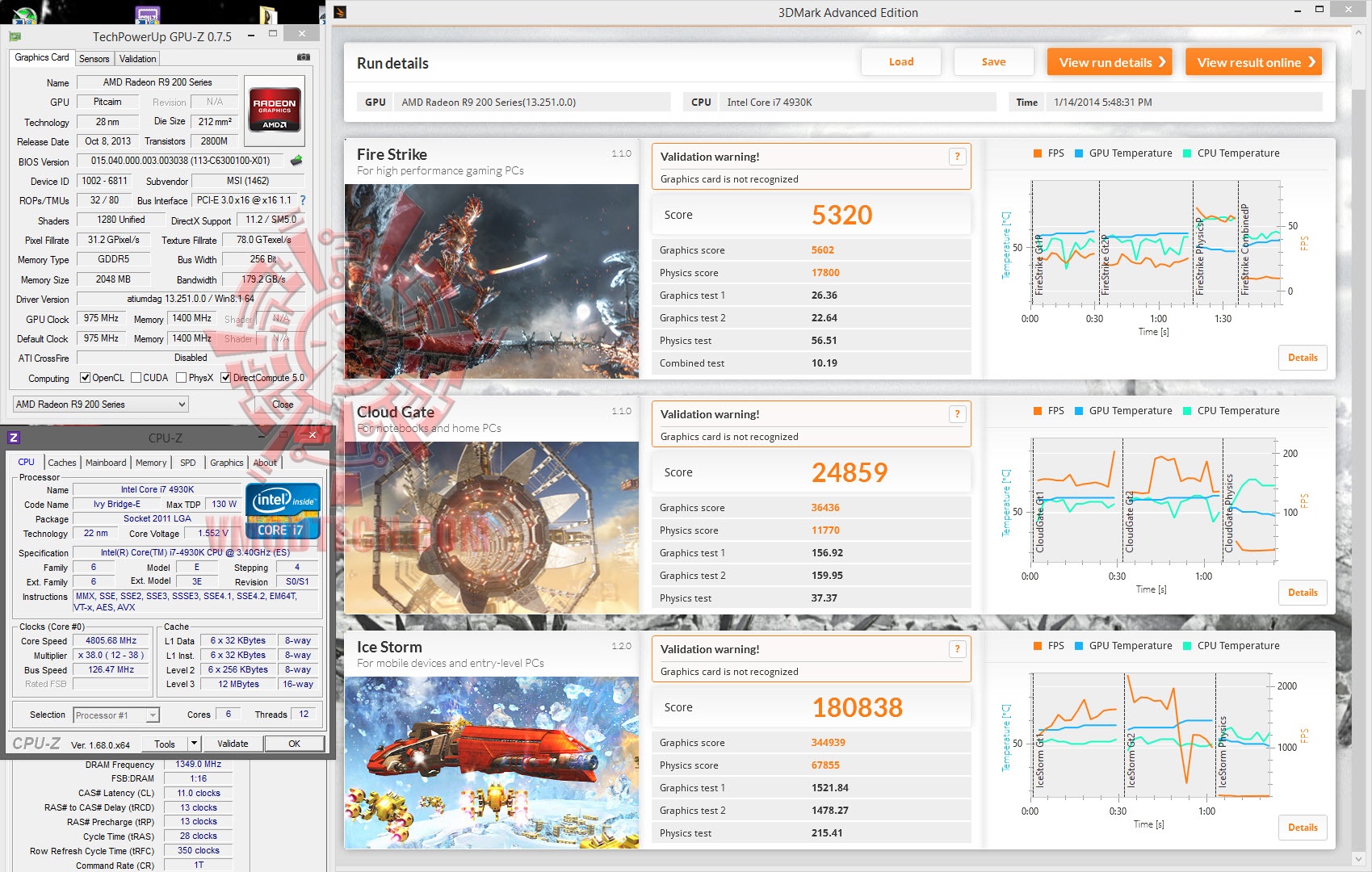
Task: Click the BIOS Version value field in GPU-Z
Action: pyautogui.click(x=179, y=161)
